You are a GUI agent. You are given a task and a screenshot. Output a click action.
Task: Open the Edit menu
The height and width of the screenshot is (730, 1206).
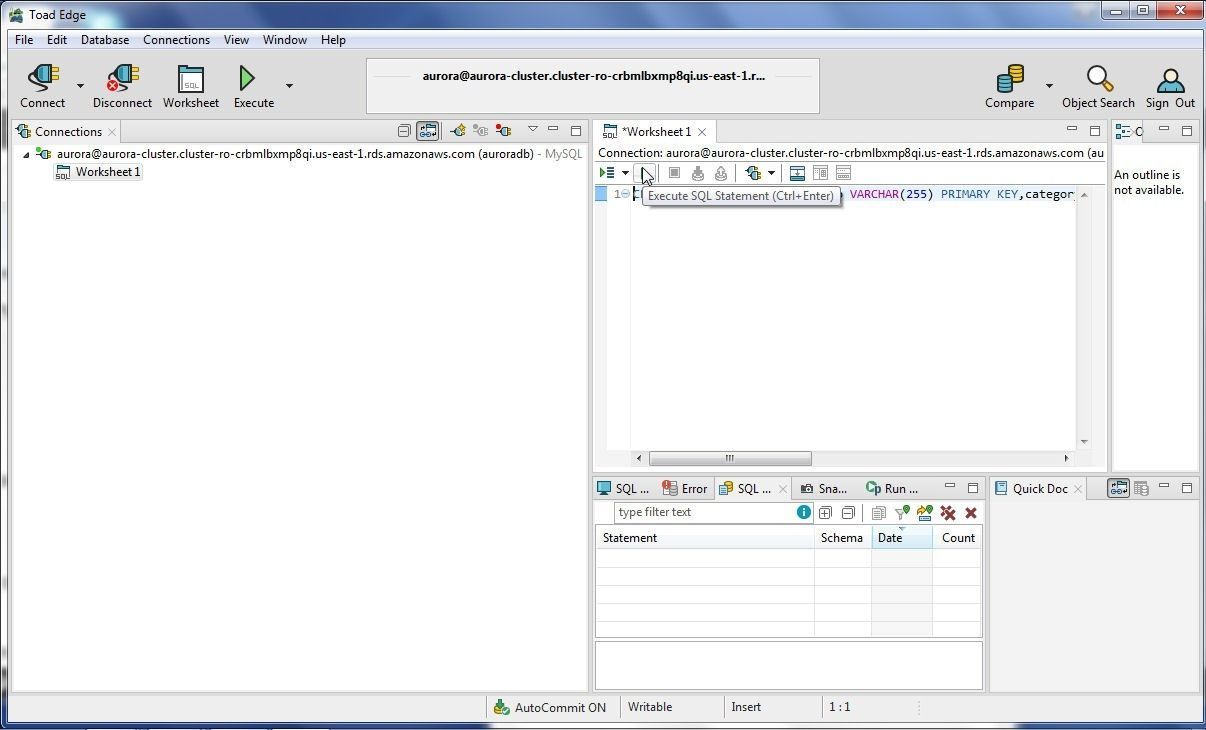click(x=57, y=40)
